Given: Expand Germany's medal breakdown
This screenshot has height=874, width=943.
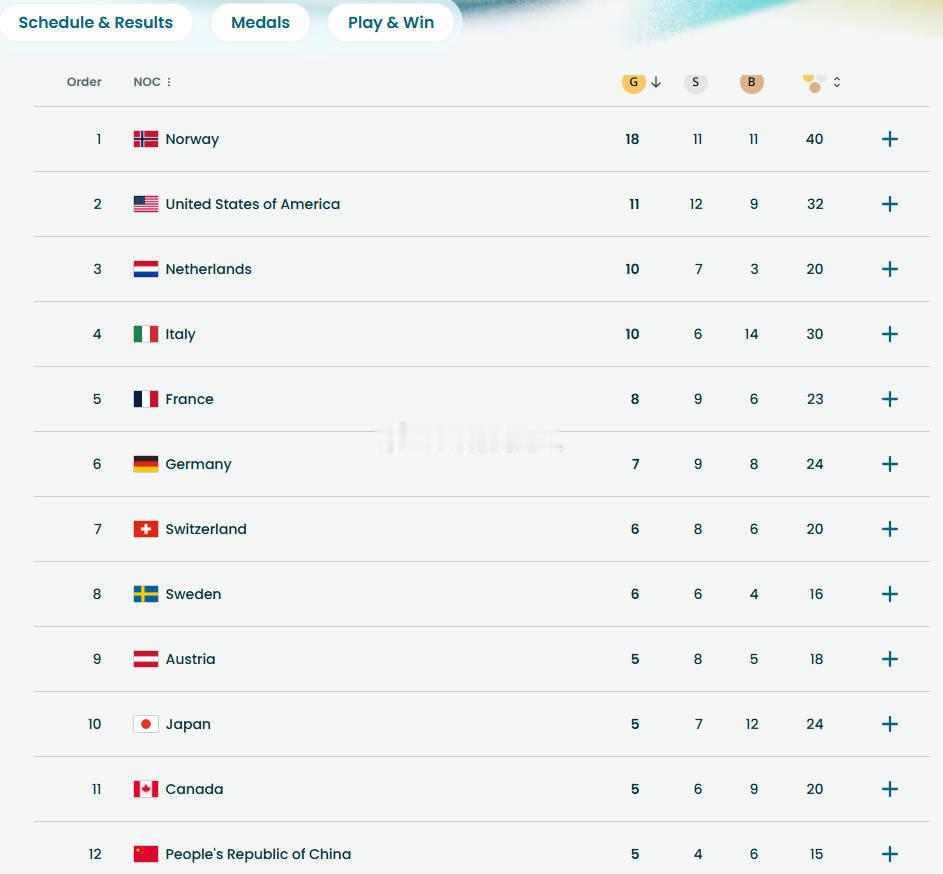Looking at the screenshot, I should pyautogui.click(x=890, y=464).
